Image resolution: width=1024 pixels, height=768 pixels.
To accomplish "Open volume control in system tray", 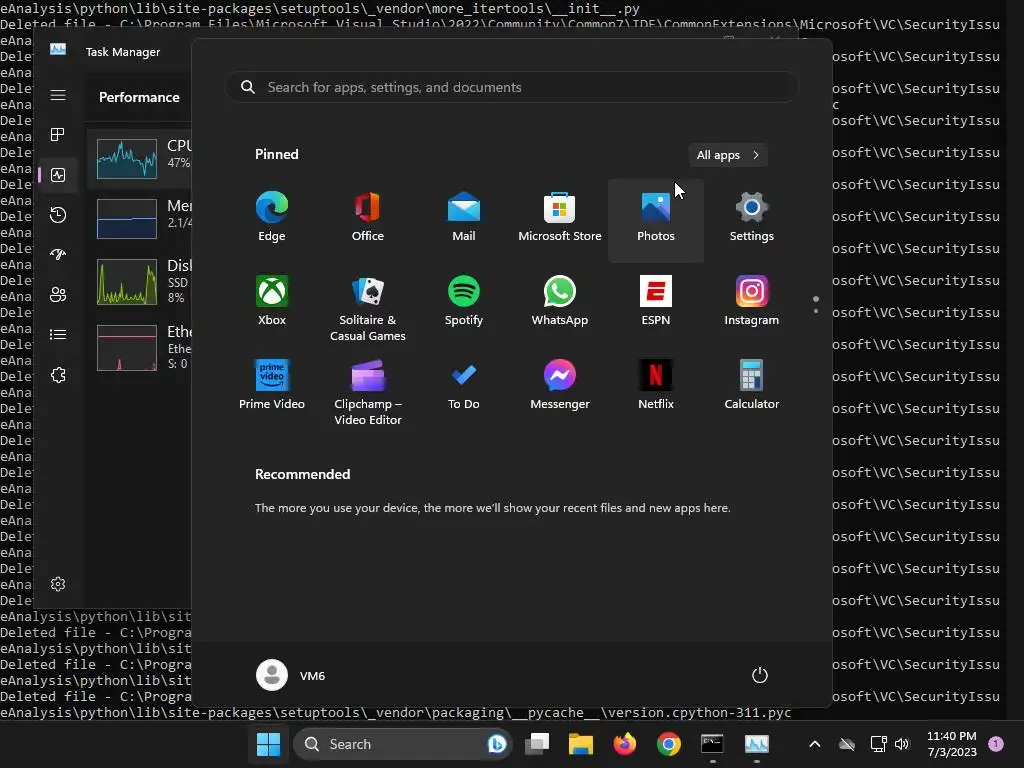I will pos(902,744).
